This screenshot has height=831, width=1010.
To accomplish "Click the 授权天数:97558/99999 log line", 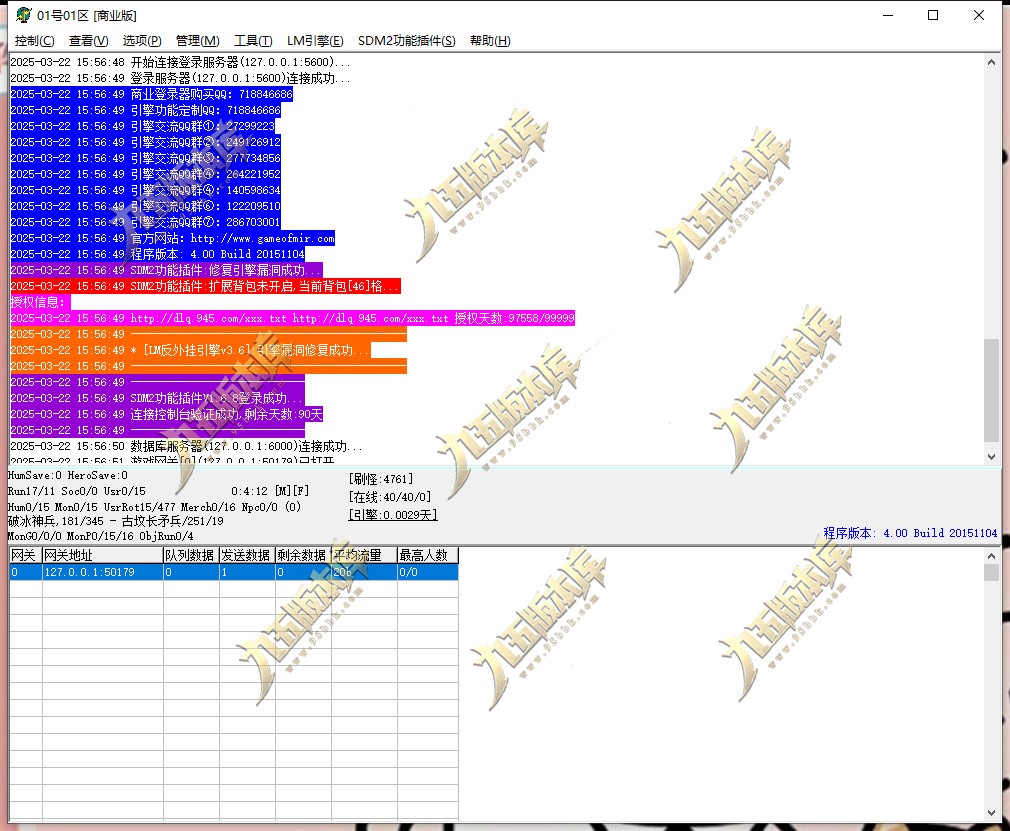I will [x=292, y=318].
